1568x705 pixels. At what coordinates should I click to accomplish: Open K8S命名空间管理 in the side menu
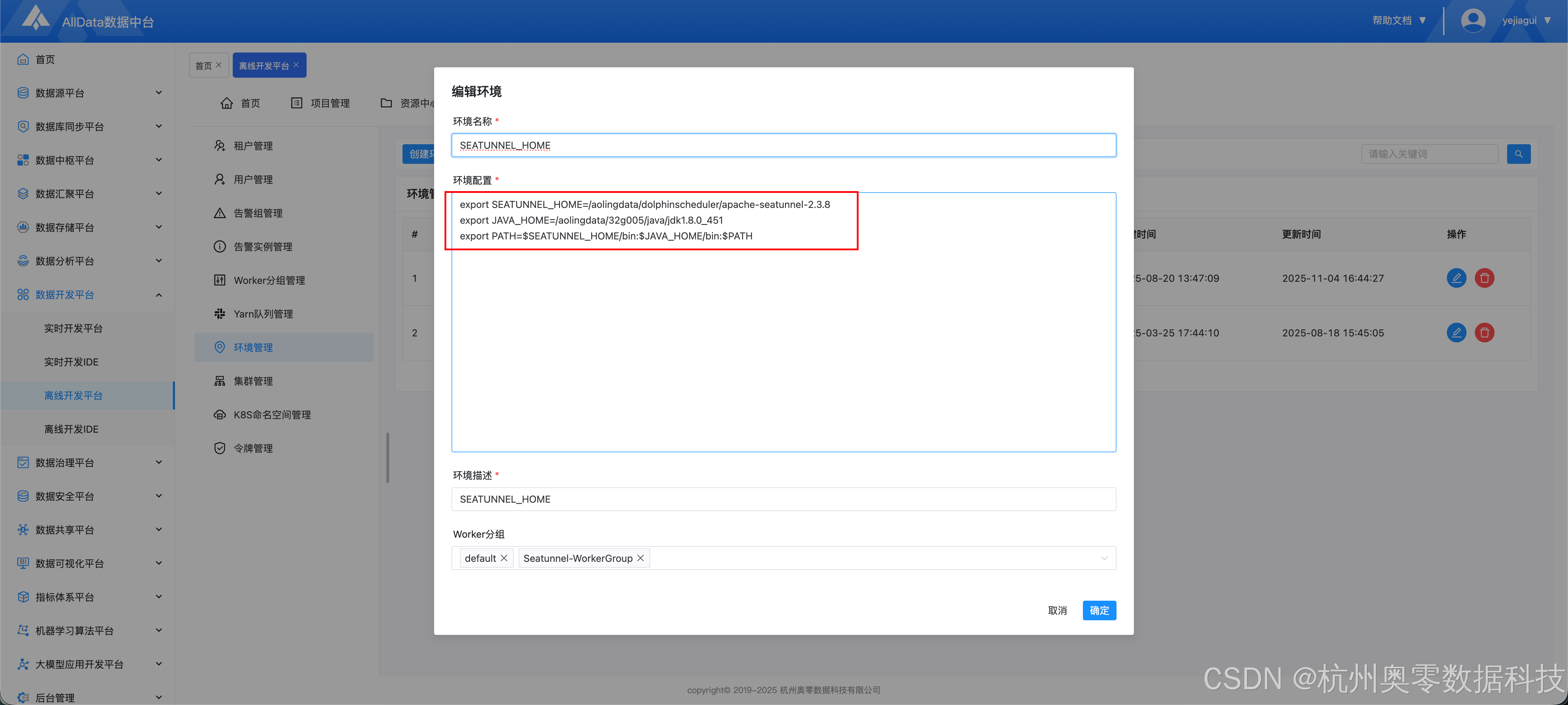pyautogui.click(x=272, y=414)
